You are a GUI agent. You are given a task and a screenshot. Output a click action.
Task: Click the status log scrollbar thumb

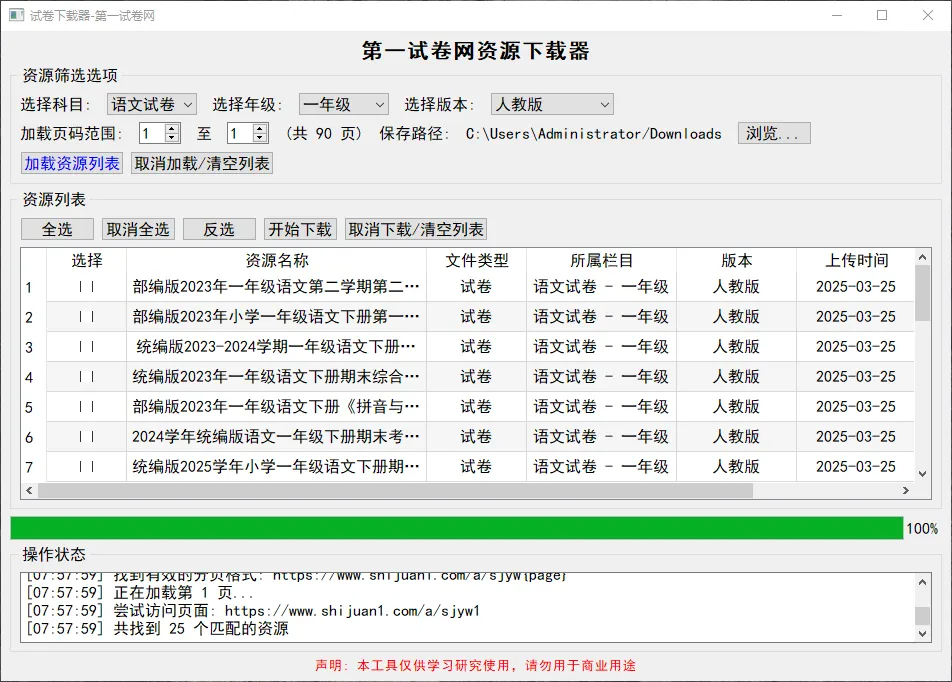pos(922,615)
